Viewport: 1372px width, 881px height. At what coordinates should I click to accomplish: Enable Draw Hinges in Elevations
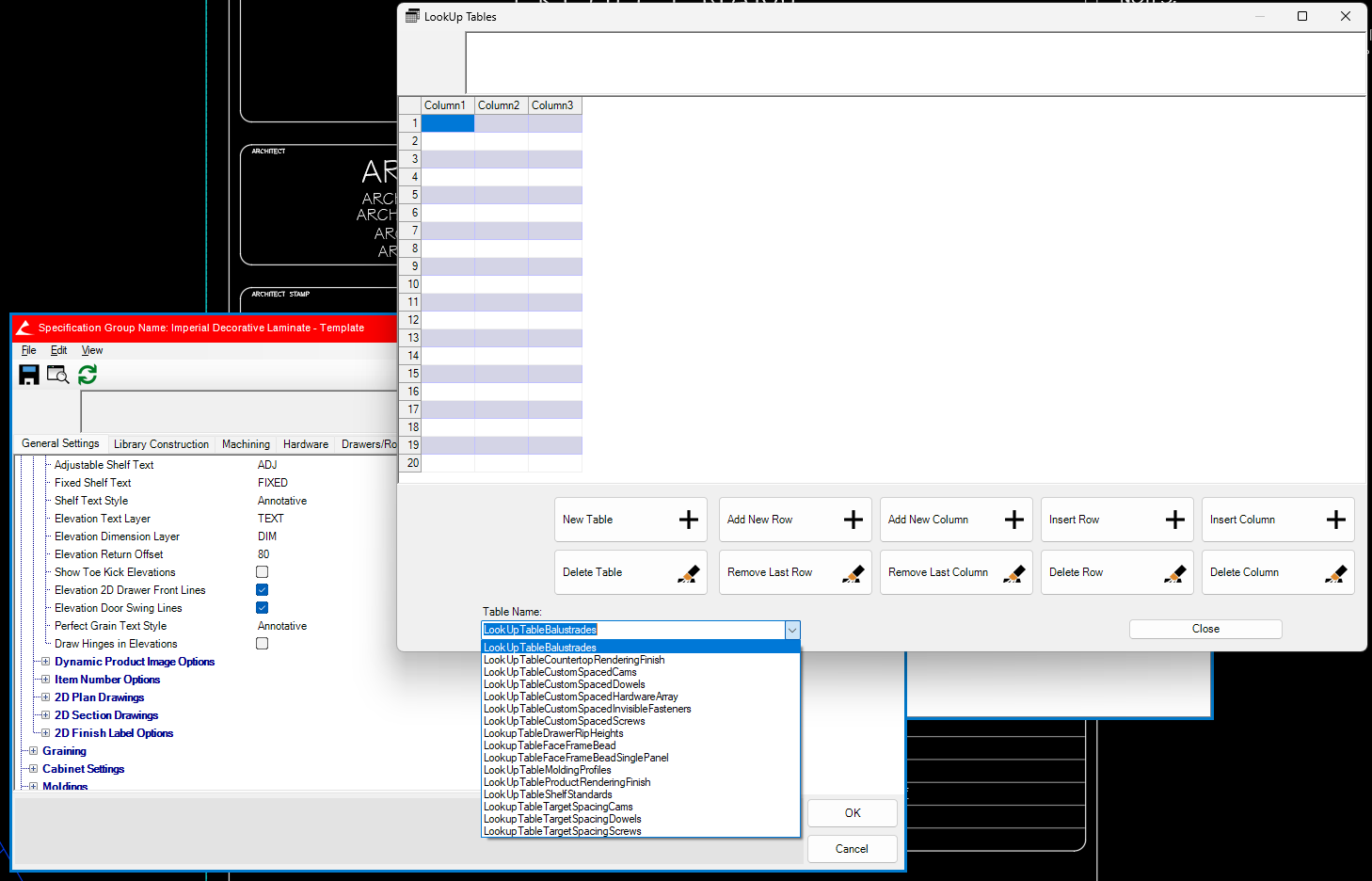[x=263, y=644]
